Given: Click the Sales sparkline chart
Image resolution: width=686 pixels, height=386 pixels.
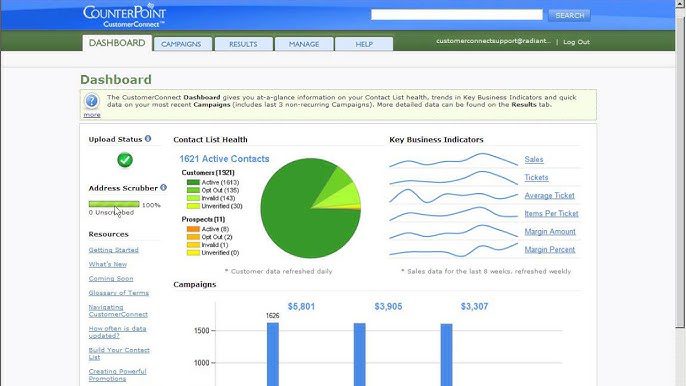Looking at the screenshot, I should [x=453, y=160].
